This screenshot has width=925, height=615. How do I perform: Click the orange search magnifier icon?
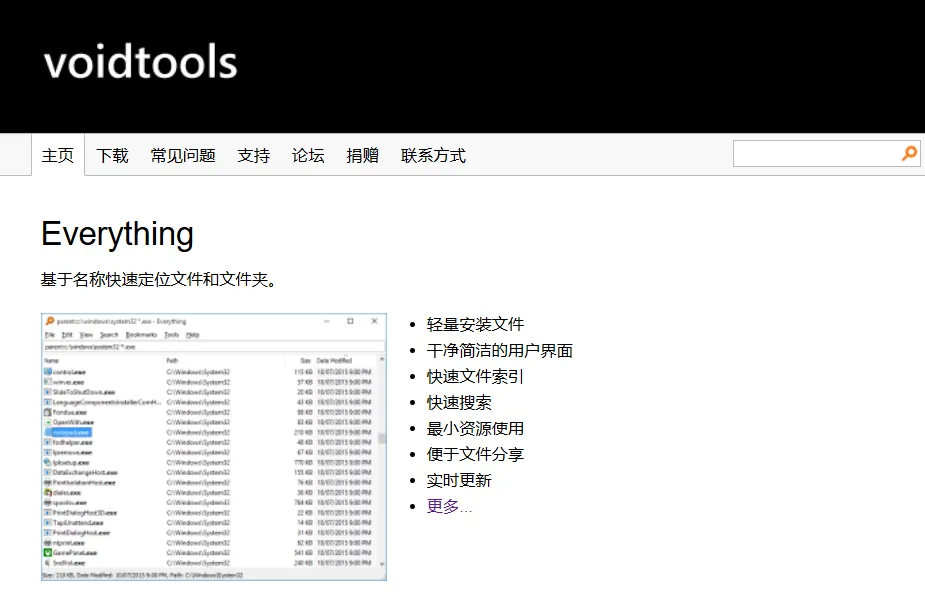pos(909,153)
